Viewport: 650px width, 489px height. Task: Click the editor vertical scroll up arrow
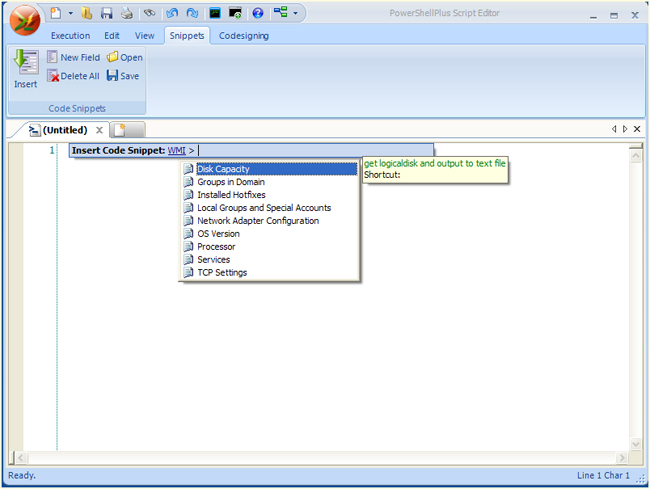coord(636,156)
